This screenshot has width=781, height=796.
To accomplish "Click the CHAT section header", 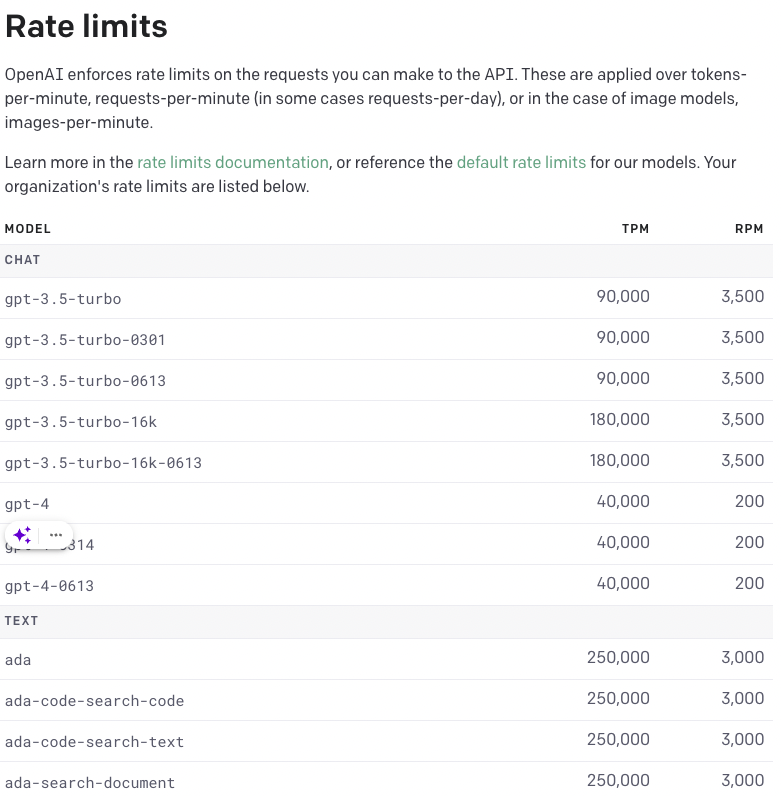I will tap(22, 260).
